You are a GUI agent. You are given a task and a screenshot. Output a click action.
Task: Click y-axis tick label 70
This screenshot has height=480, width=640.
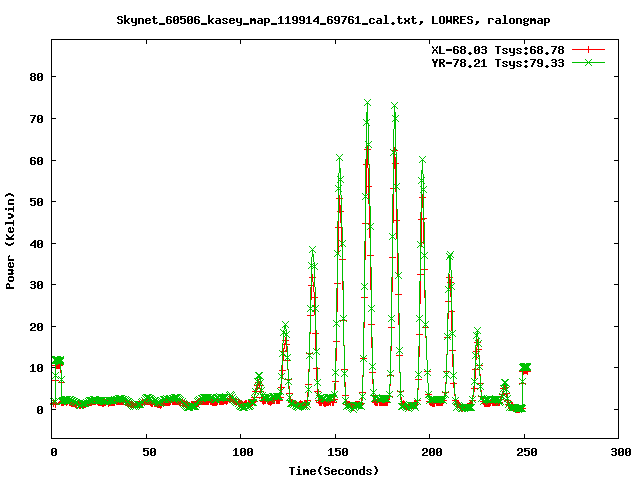click(36, 119)
